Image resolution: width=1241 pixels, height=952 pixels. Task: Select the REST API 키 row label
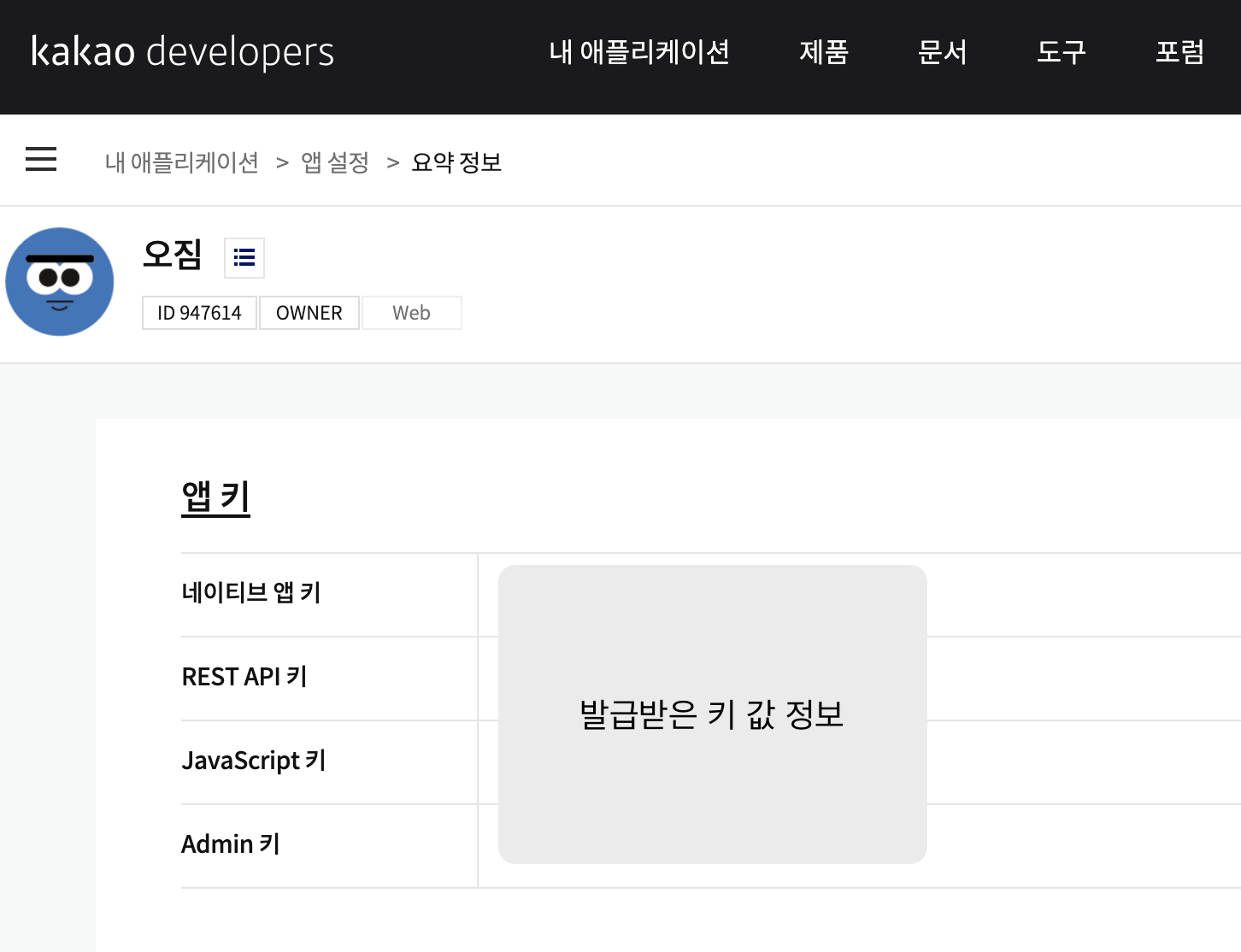[244, 676]
